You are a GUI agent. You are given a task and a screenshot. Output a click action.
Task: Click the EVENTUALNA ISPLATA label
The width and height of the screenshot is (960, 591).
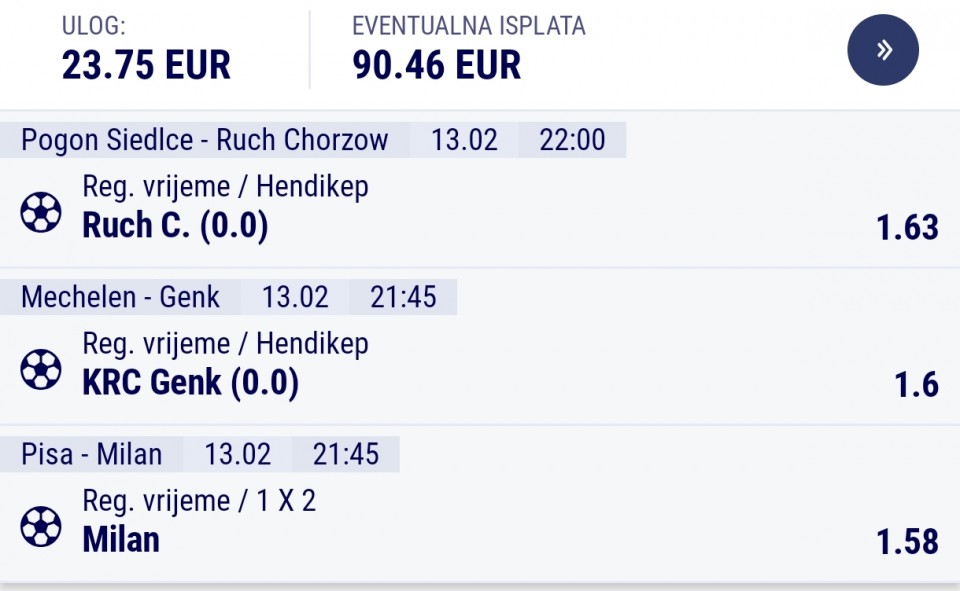click(x=468, y=26)
